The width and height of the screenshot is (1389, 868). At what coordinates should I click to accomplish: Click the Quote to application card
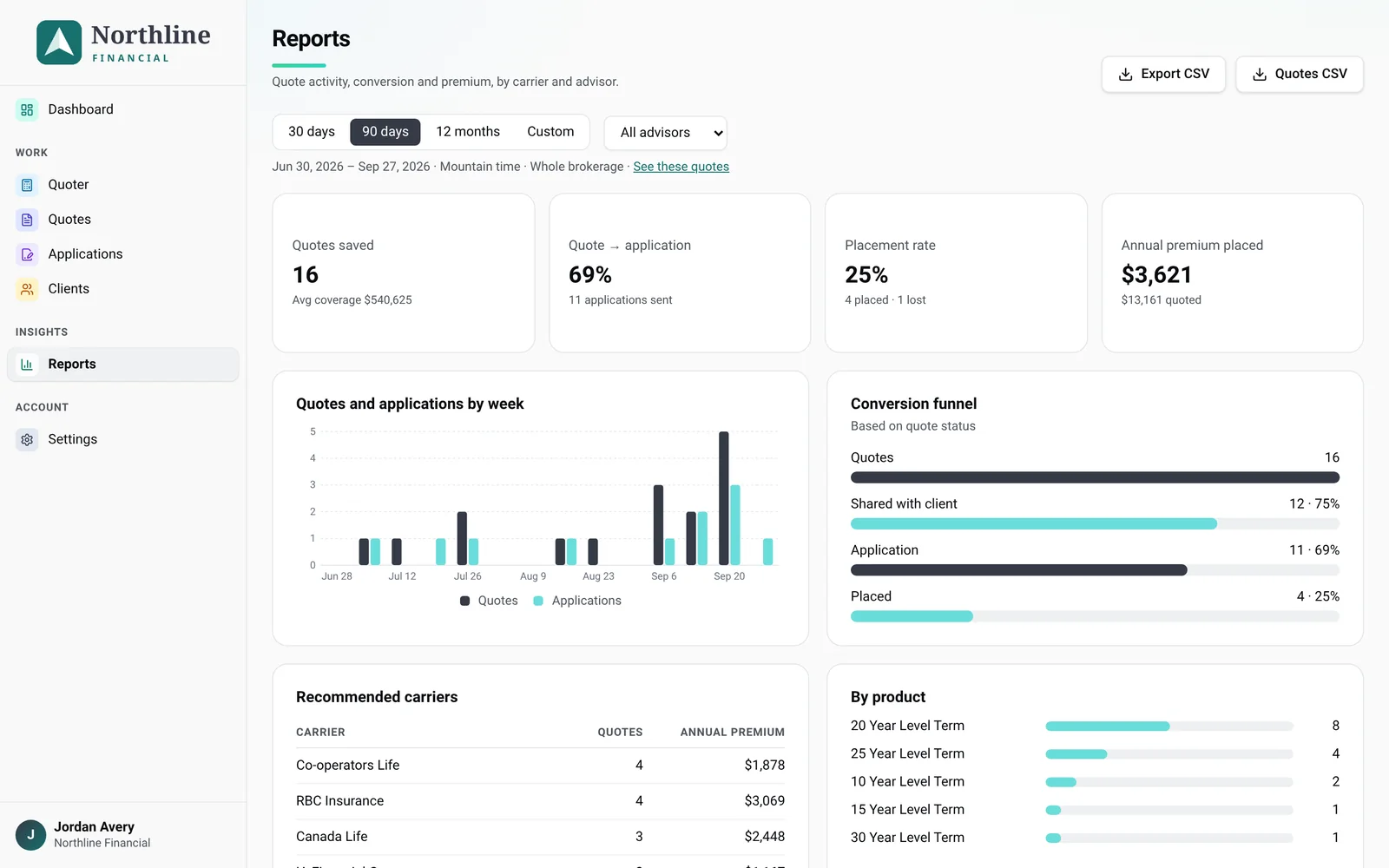[x=680, y=273]
